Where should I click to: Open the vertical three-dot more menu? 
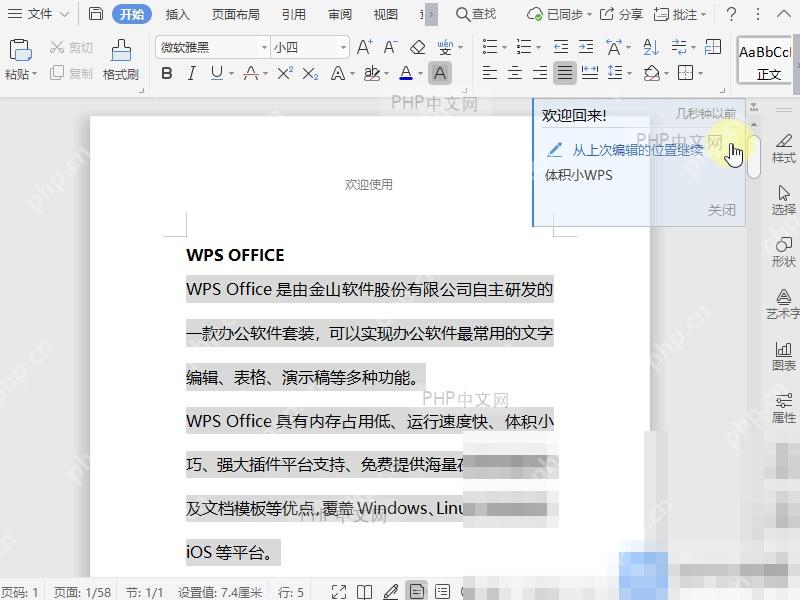click(758, 14)
